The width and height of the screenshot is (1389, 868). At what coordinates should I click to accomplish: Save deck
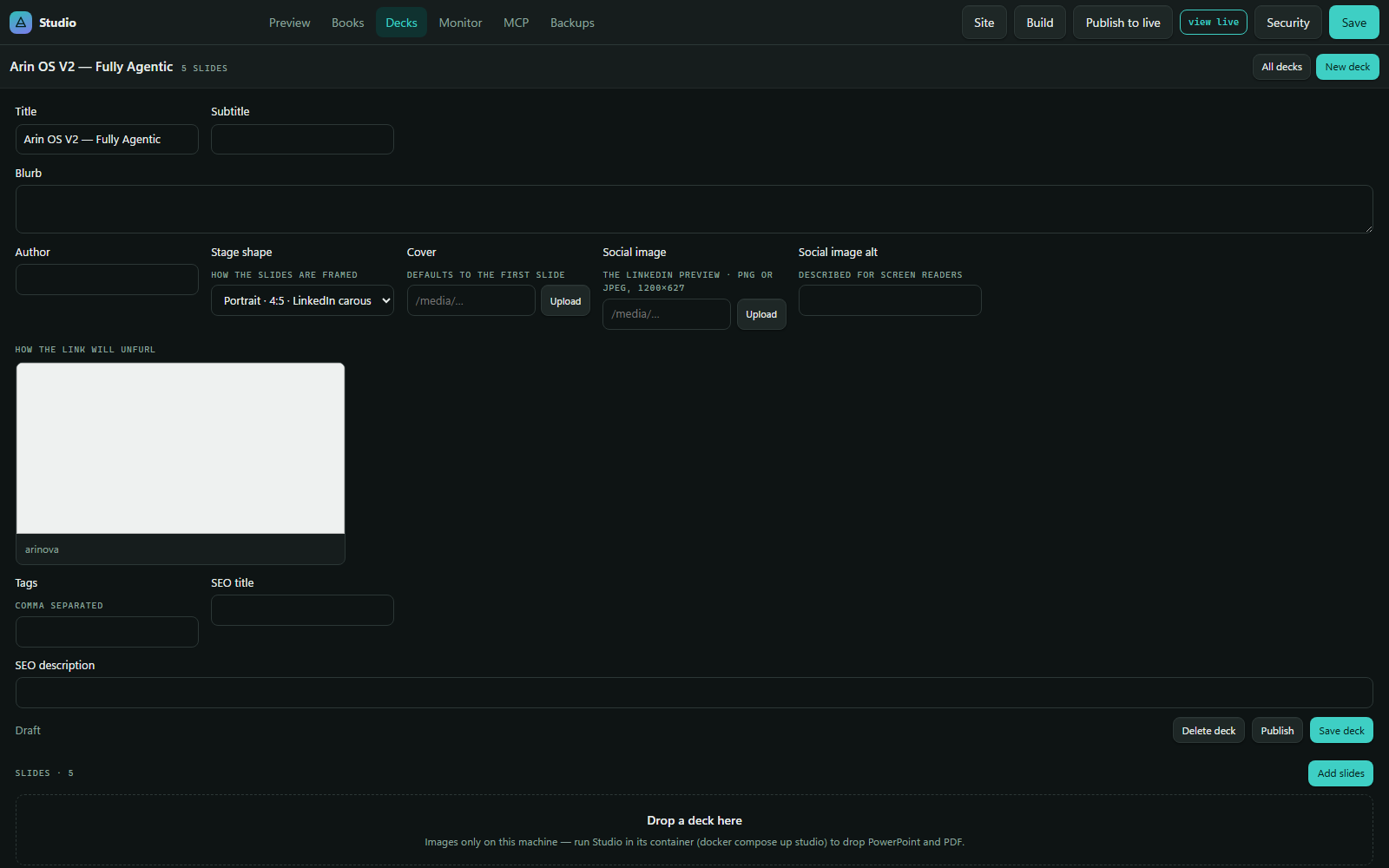coord(1341,731)
